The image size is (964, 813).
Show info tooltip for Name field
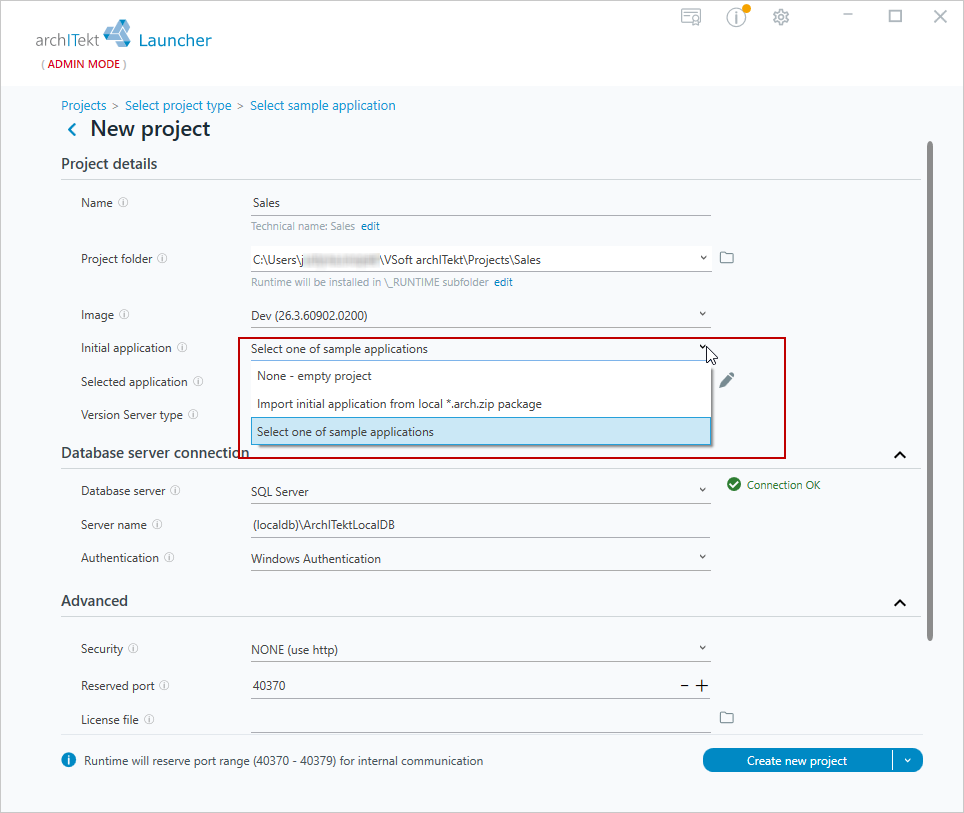pyautogui.click(x=123, y=202)
